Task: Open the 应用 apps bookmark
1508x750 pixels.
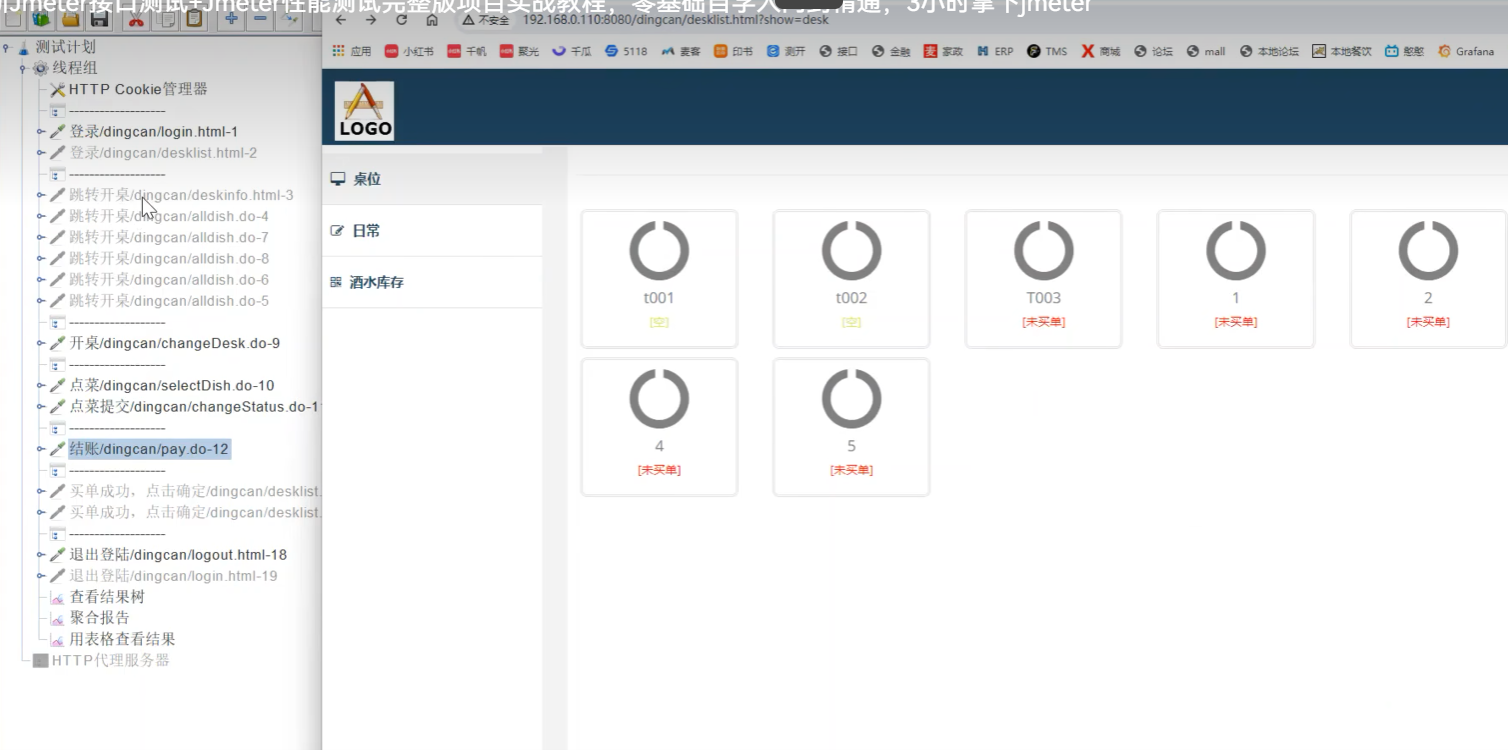Action: click(x=352, y=51)
